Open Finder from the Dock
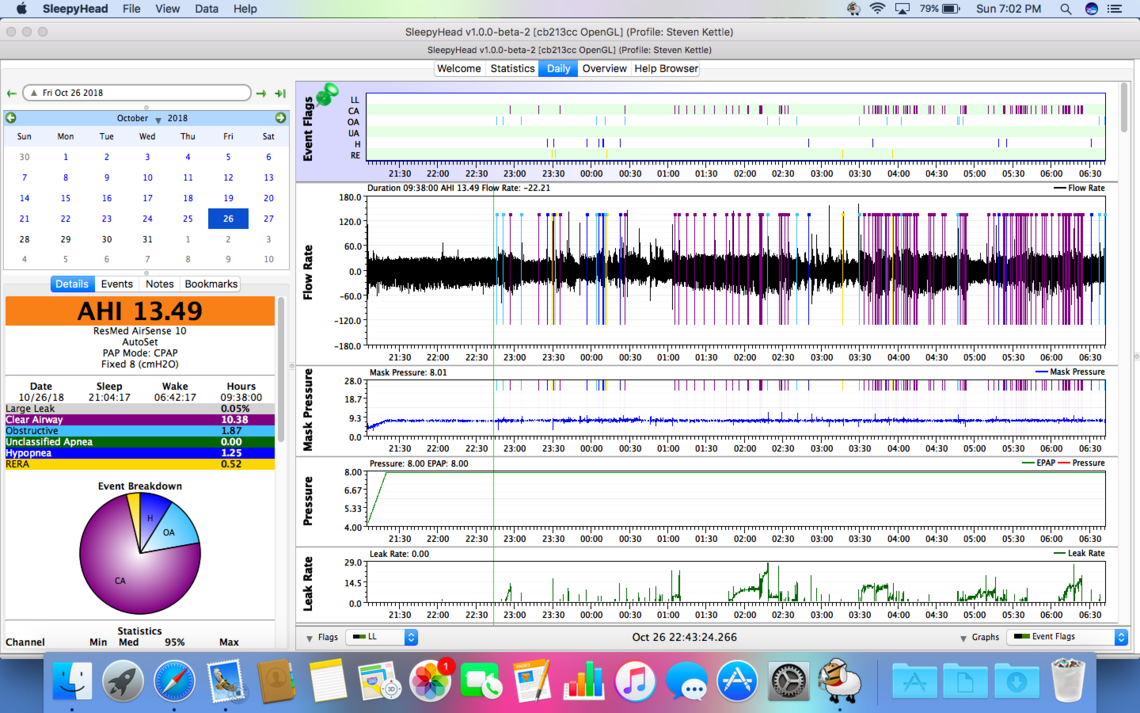Image resolution: width=1140 pixels, height=713 pixels. click(x=73, y=681)
